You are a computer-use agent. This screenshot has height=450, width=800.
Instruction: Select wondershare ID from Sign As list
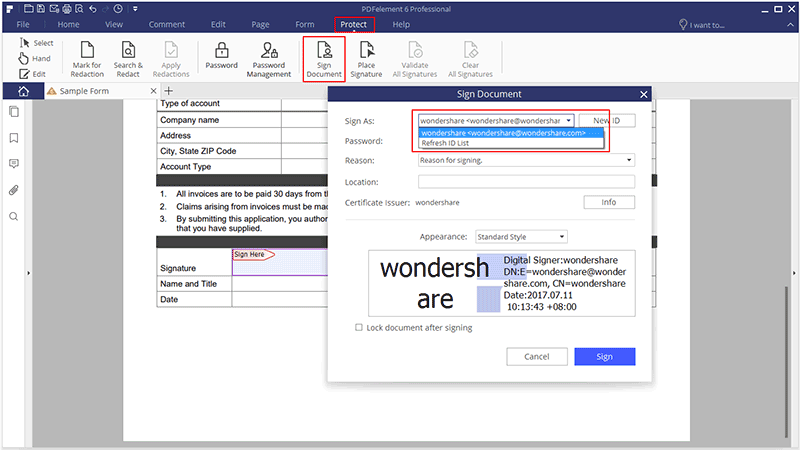point(511,133)
